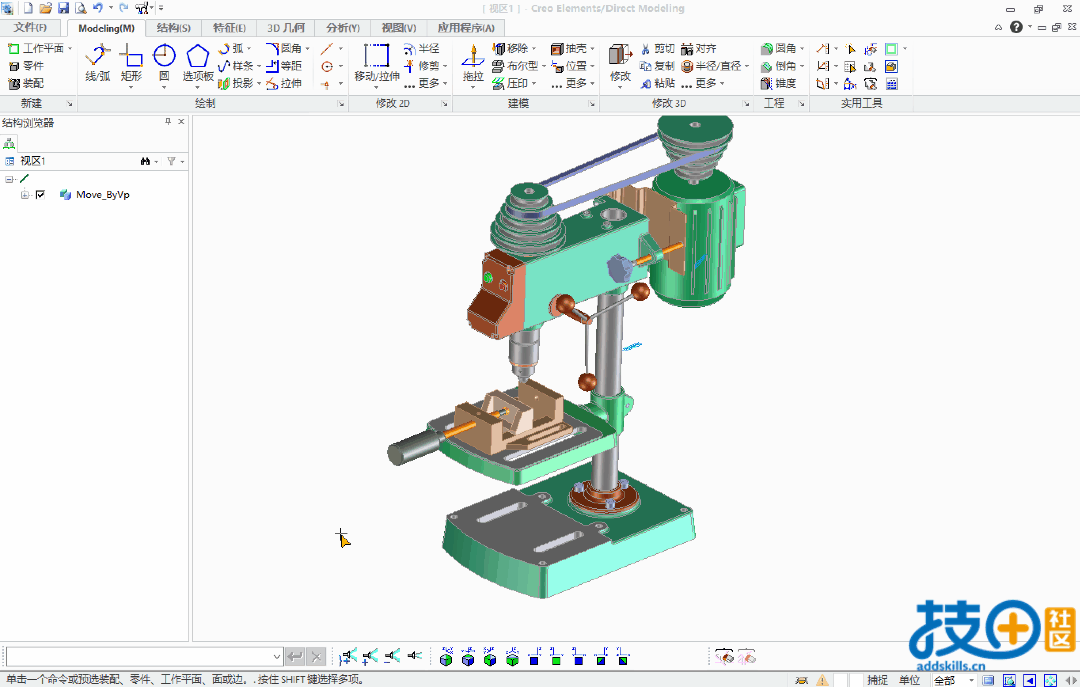Choose the 样条 spline tool

coord(236,66)
